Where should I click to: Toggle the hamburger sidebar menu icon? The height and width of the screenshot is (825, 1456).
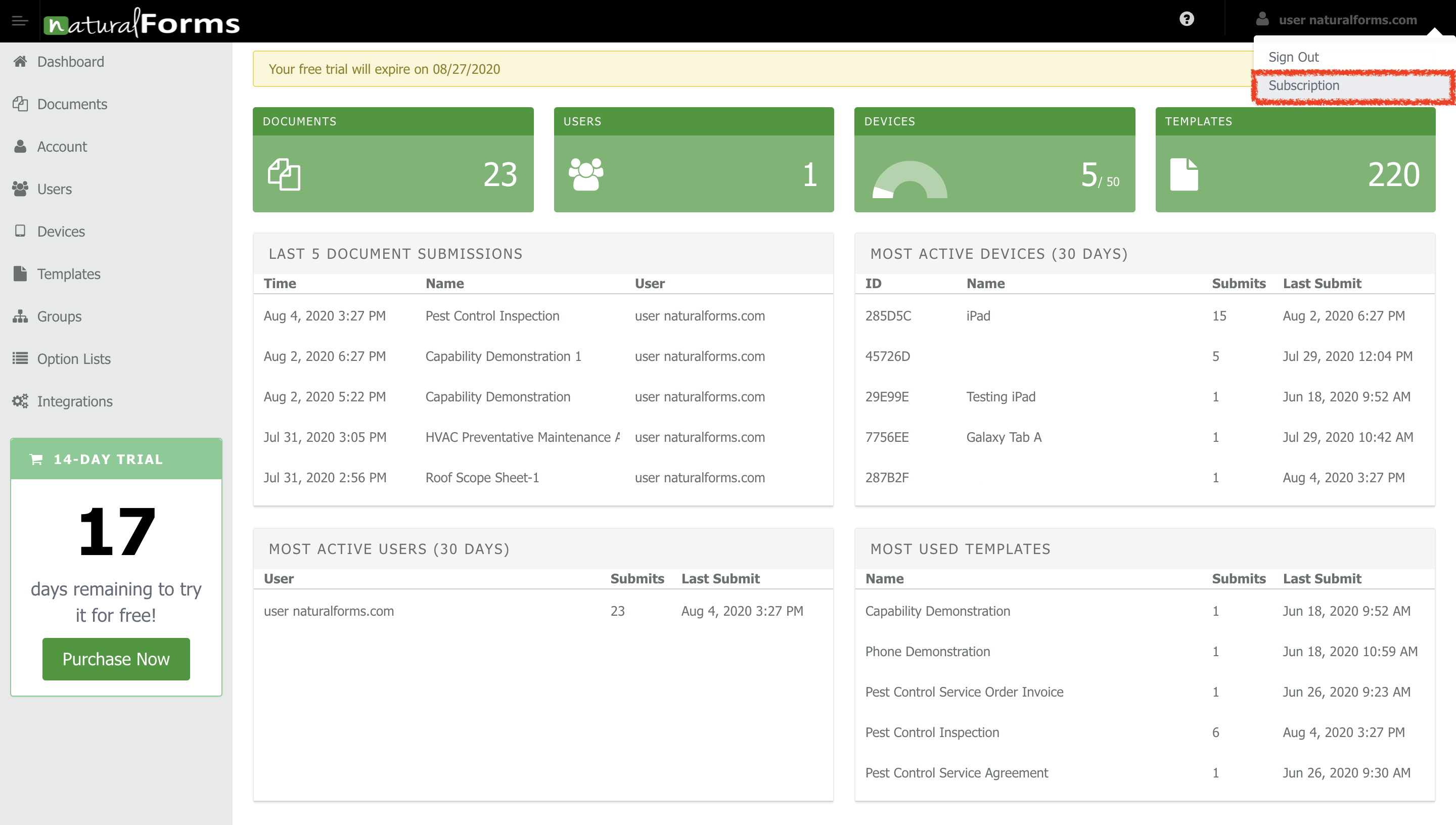pyautogui.click(x=20, y=22)
